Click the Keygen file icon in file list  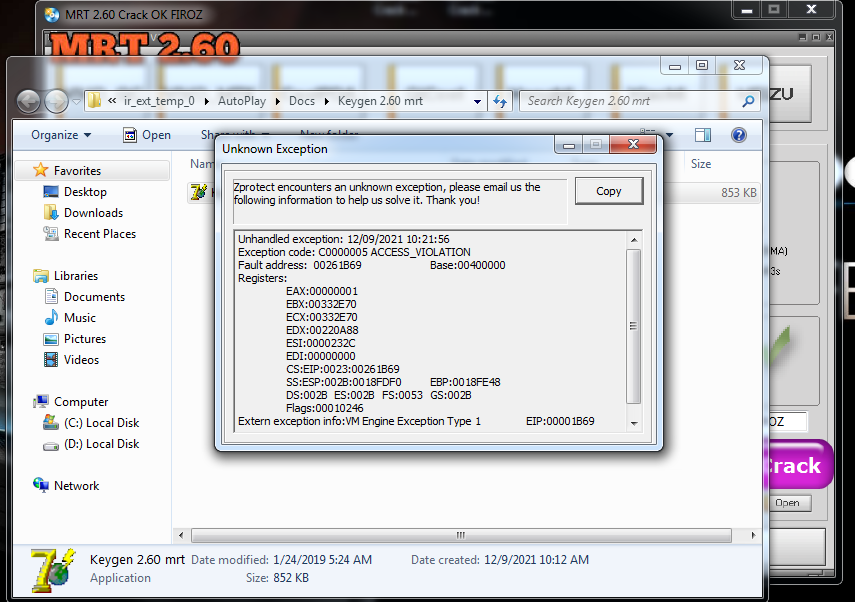(x=198, y=192)
